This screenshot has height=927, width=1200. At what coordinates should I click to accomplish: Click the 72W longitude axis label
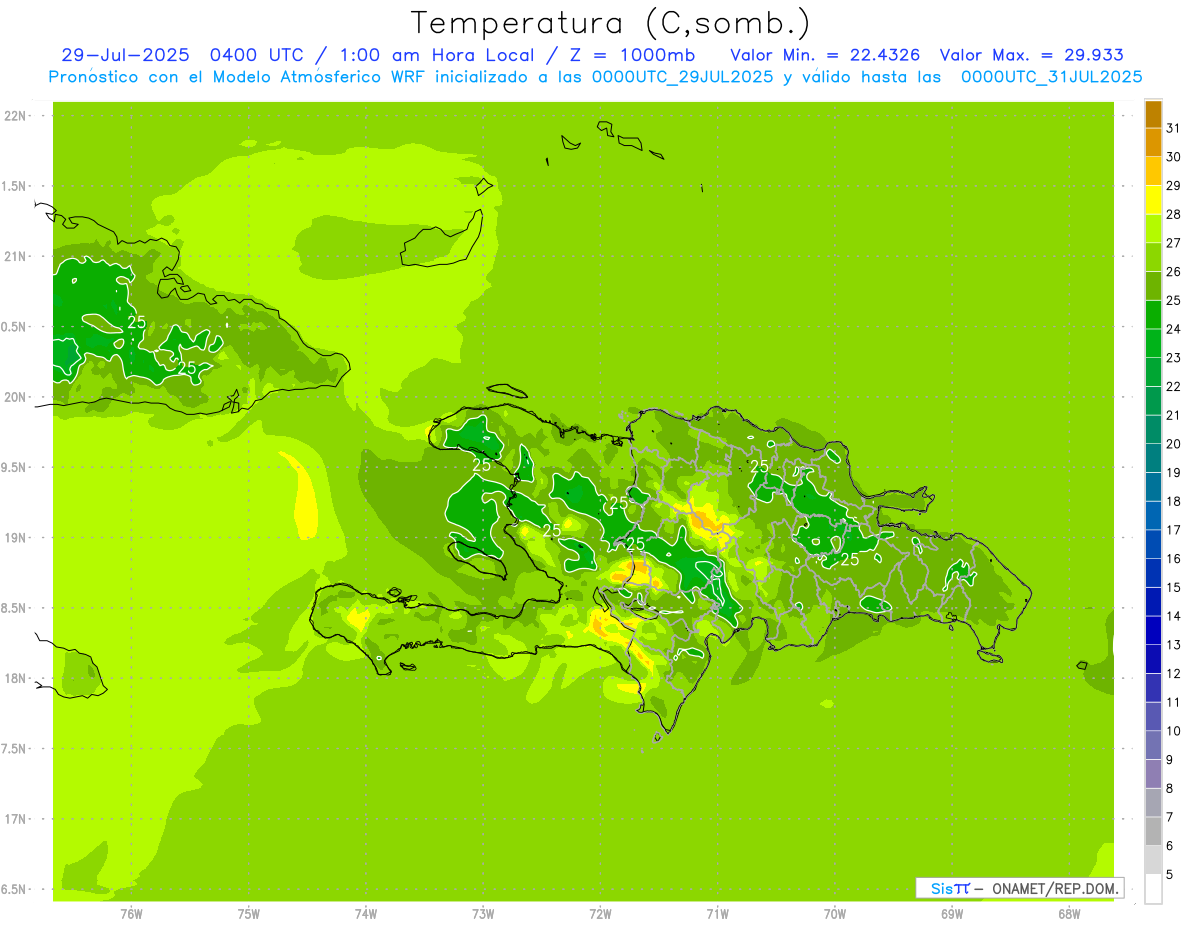click(x=600, y=913)
